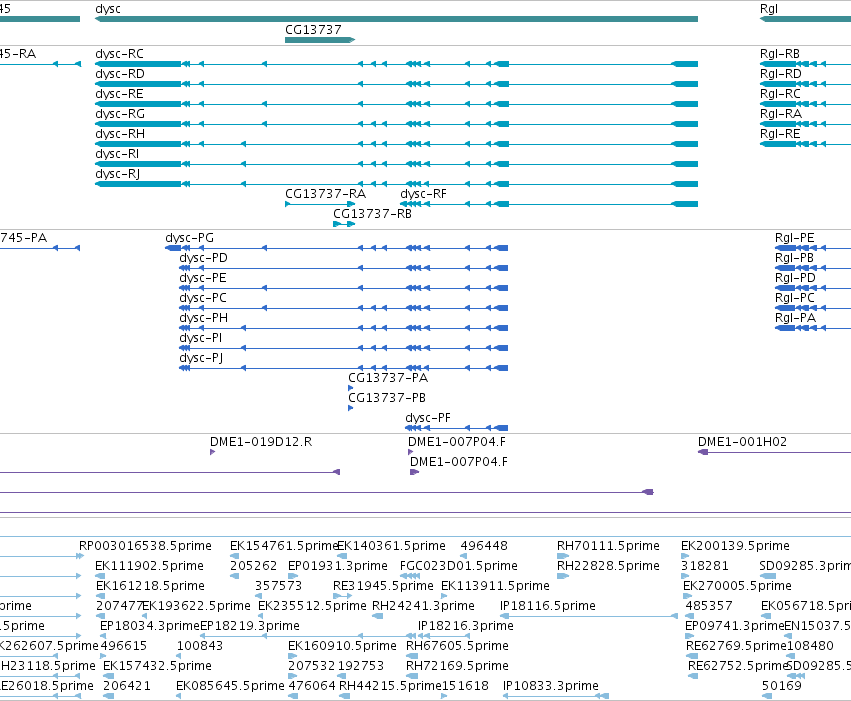Click the RP003016538.5prime EST label
Screen dimensions: 851x701
click(145, 545)
